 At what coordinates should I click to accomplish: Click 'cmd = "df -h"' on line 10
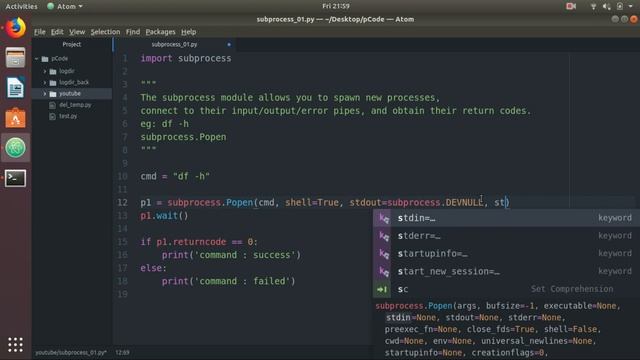[x=175, y=176]
